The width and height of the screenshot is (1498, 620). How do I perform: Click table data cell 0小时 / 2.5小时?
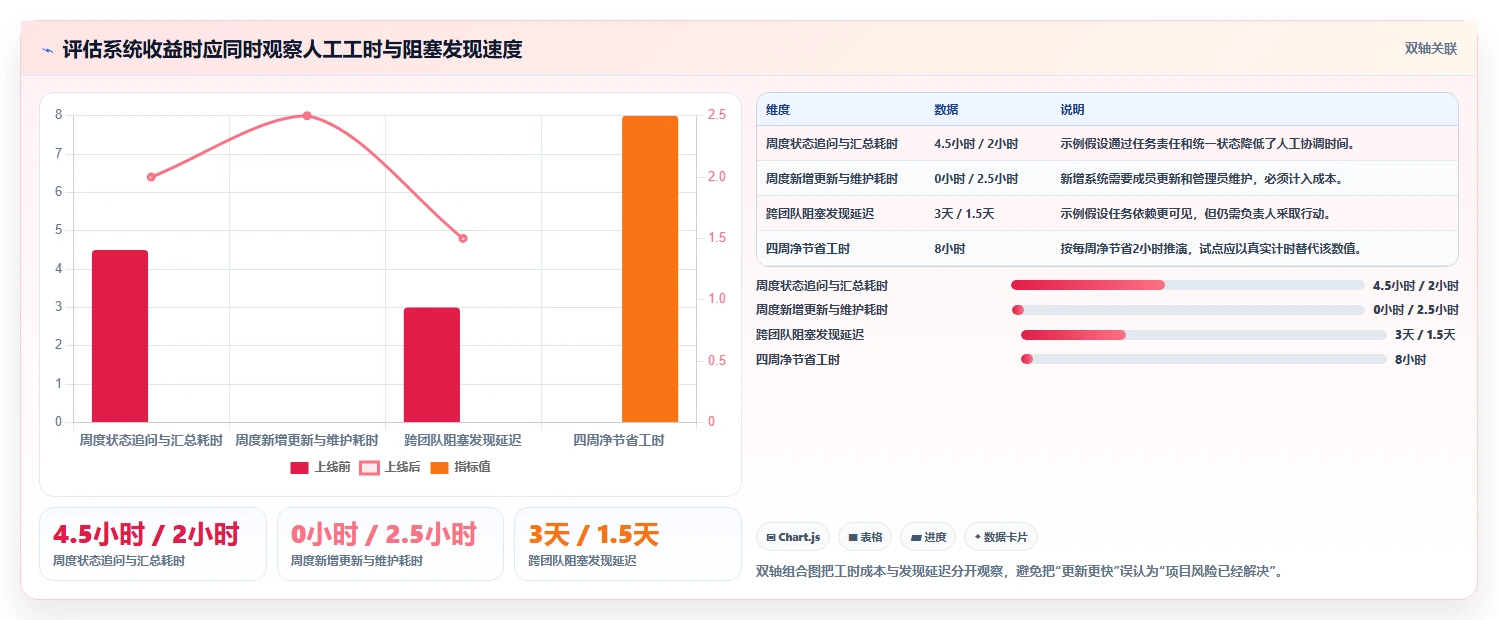pyautogui.click(x=976, y=179)
